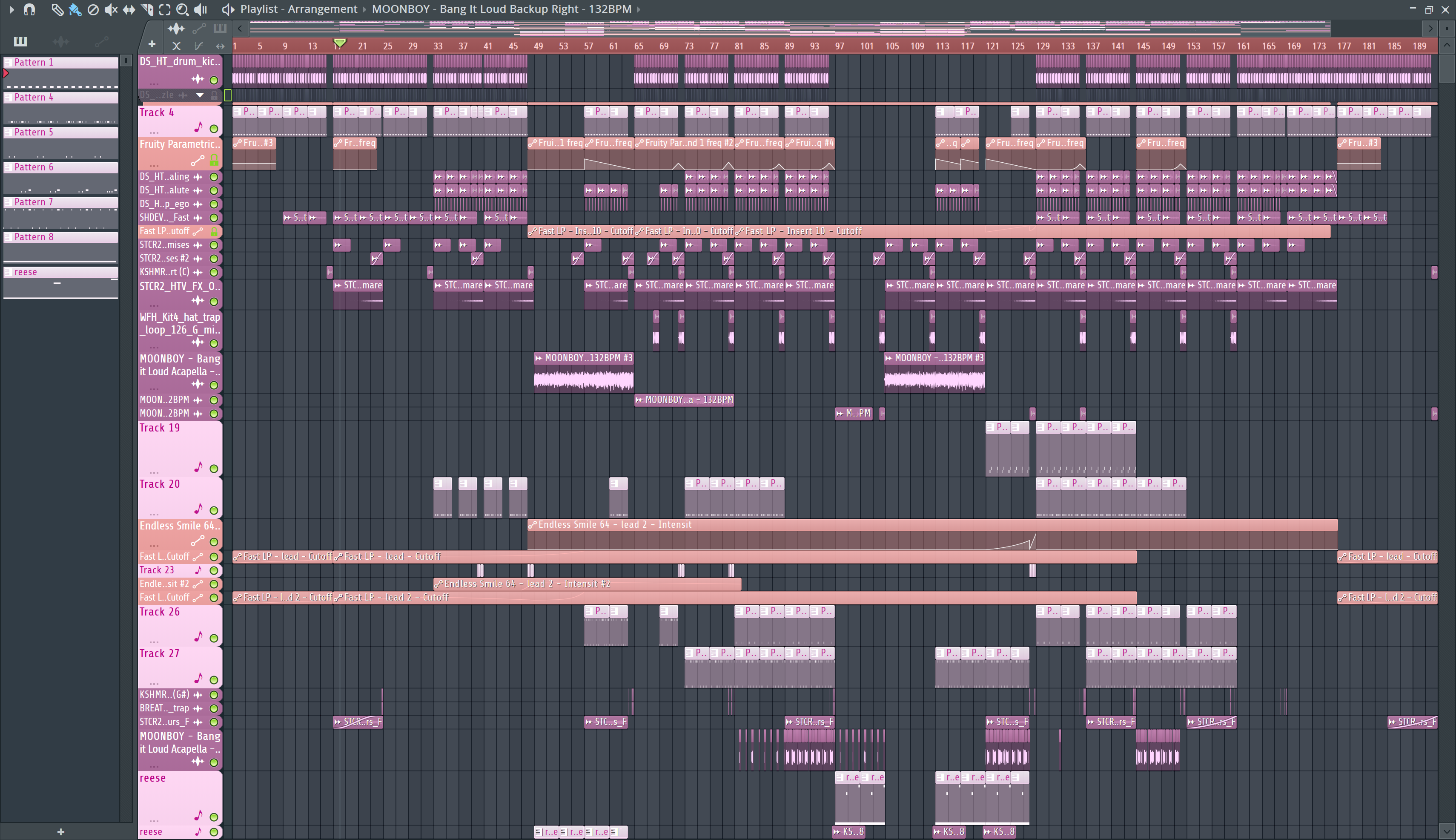The height and width of the screenshot is (840, 1456).
Task: Focus automation clips icon above track list
Action: (199, 28)
